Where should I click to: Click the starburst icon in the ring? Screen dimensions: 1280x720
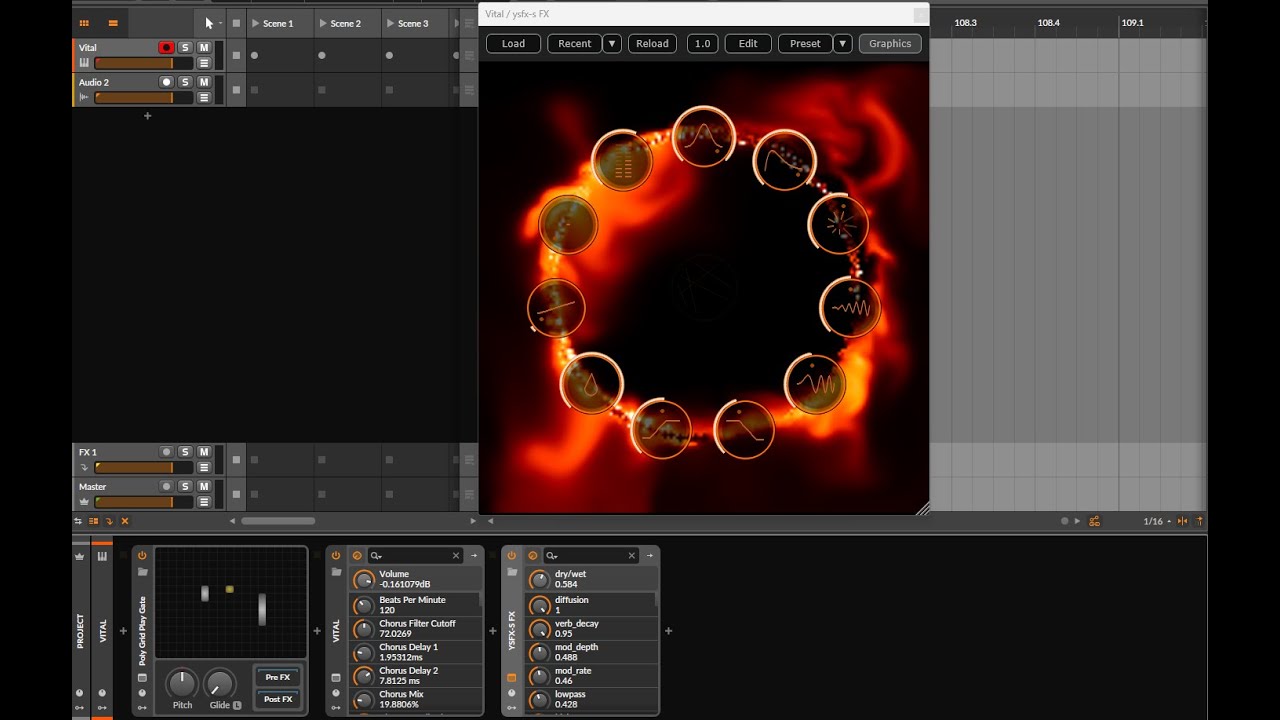click(x=838, y=224)
